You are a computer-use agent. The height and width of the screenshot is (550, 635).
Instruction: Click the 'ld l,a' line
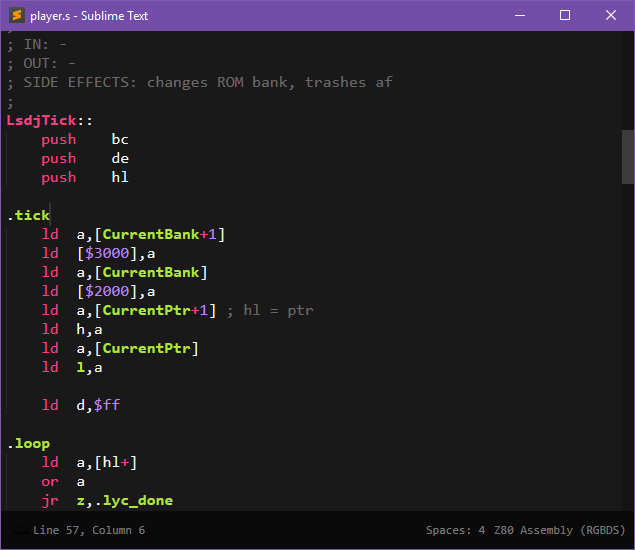coord(72,367)
